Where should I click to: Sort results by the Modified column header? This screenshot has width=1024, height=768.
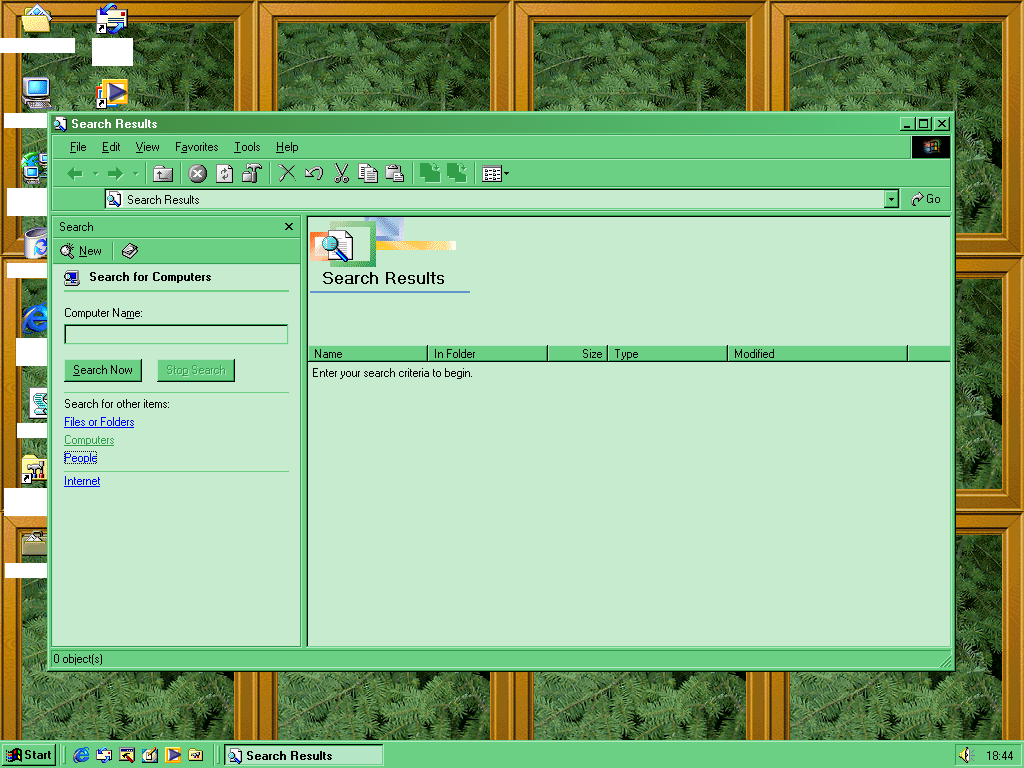[x=816, y=354]
